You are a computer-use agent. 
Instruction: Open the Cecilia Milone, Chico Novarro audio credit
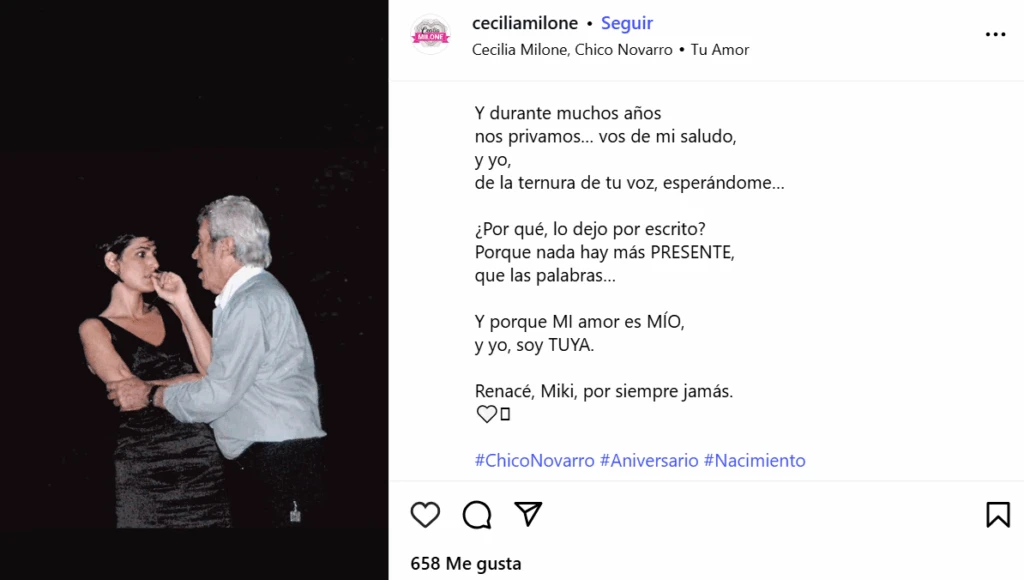572,50
